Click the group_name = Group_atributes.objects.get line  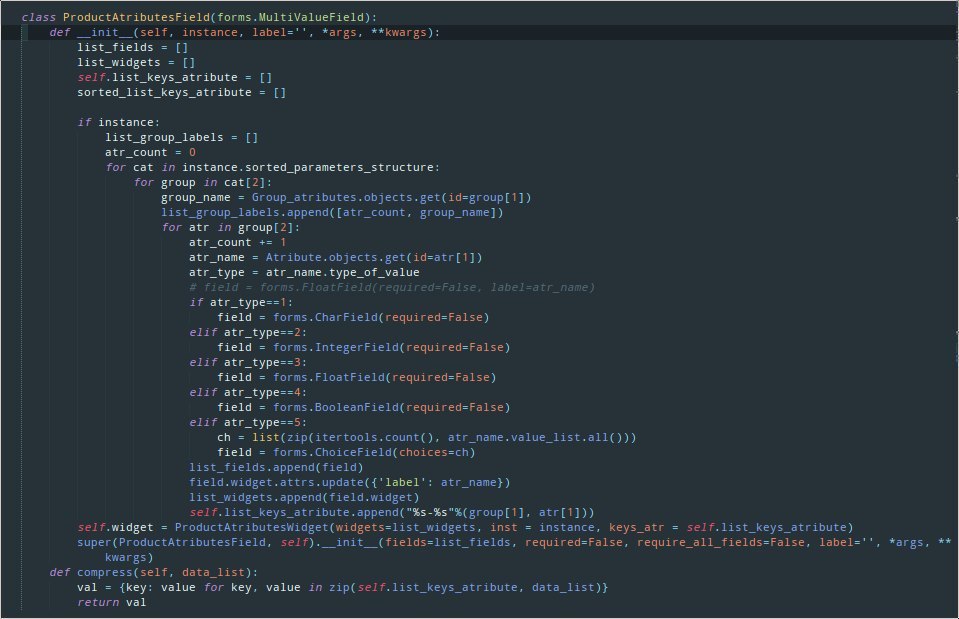(x=346, y=197)
